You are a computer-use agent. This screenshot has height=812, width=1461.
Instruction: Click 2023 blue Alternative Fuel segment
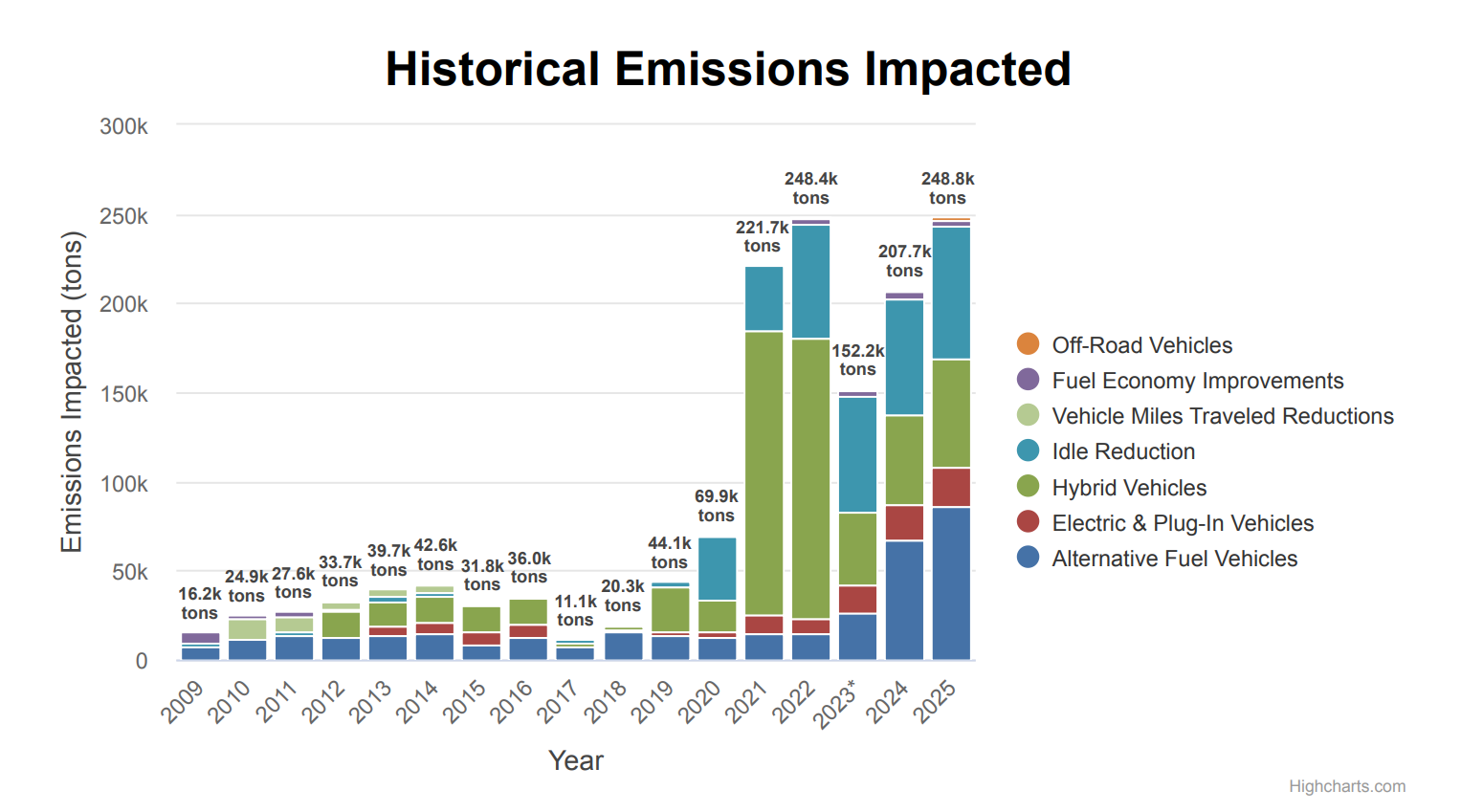pyautogui.click(x=857, y=637)
